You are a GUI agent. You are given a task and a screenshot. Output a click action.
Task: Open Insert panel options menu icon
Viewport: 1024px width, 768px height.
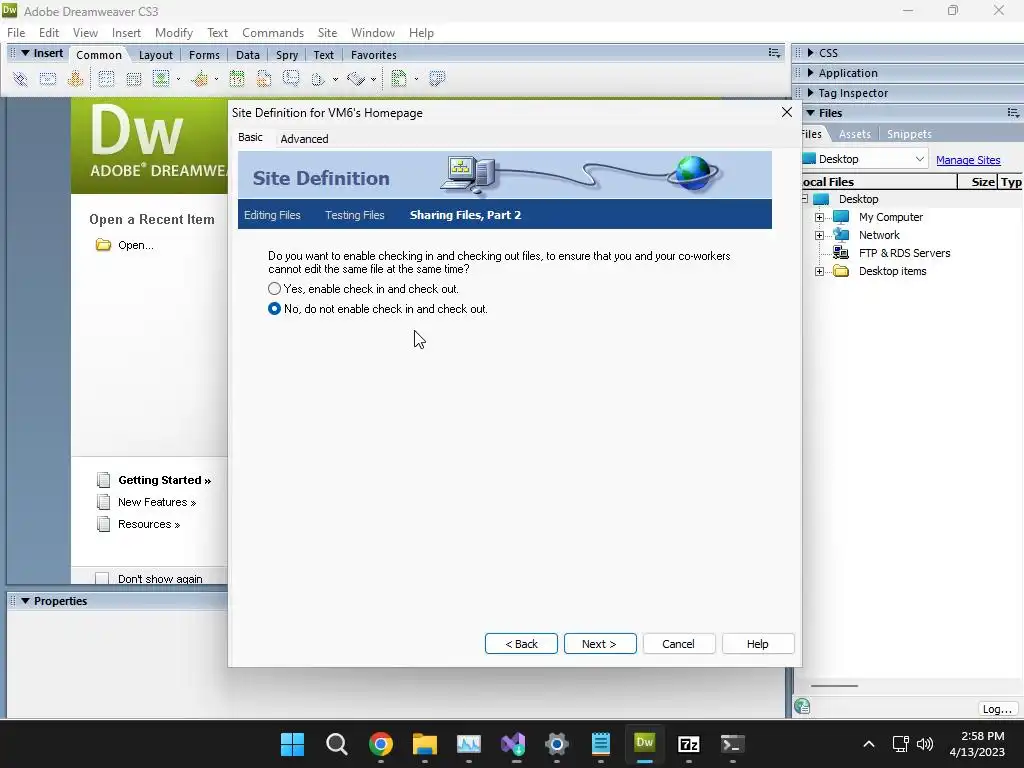pos(774,53)
